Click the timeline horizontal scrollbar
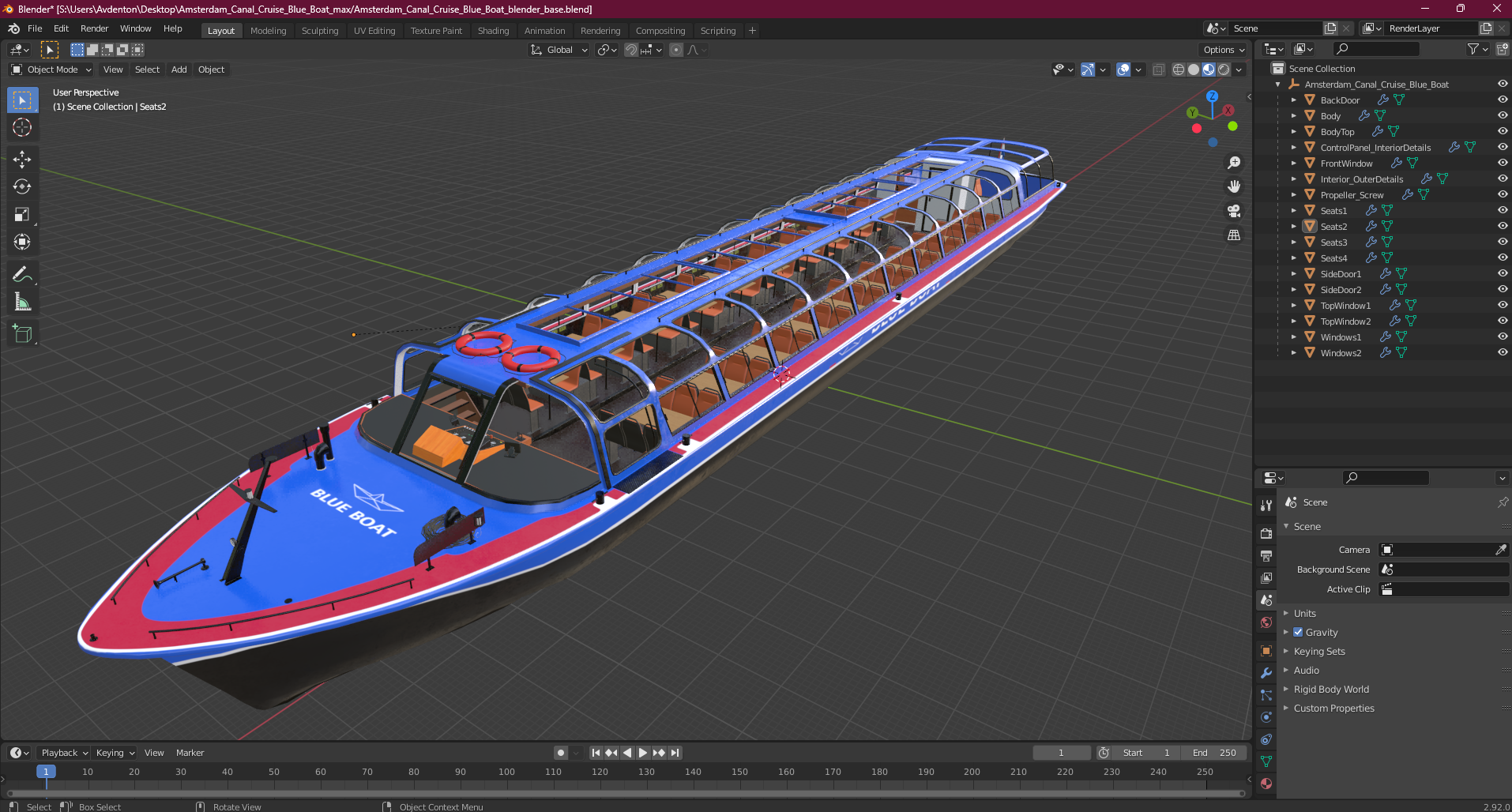1512x812 pixels. click(626, 794)
